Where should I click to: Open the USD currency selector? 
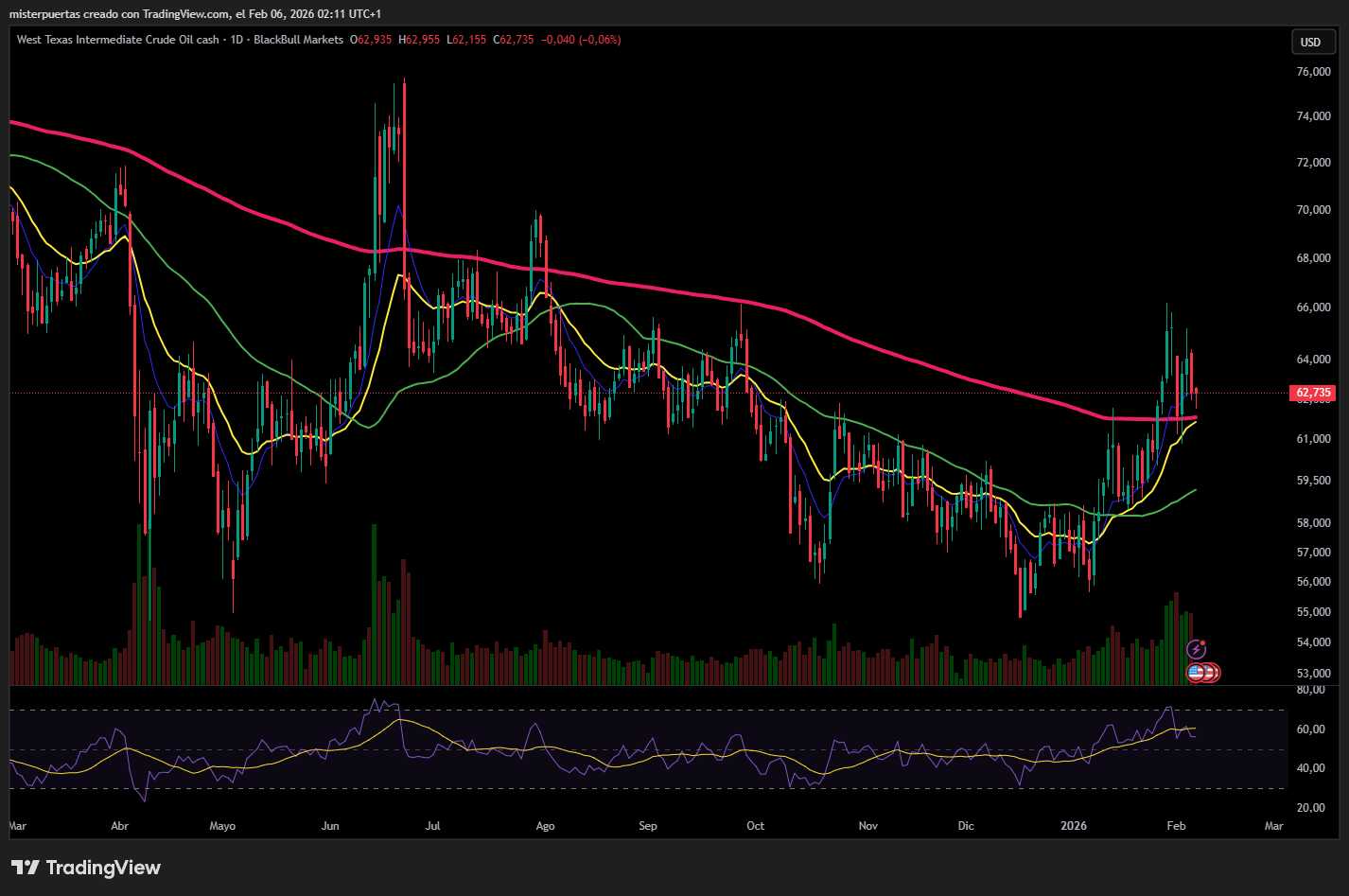1314,42
